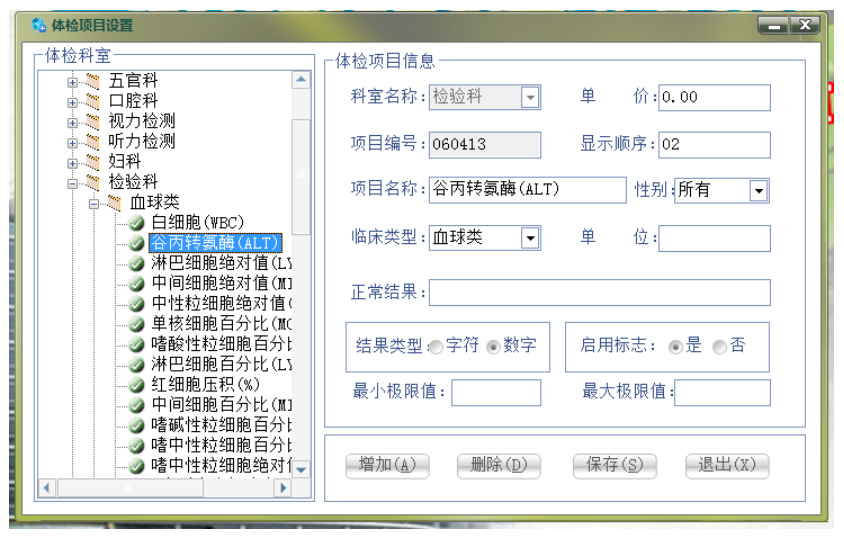
Task: Select 单核细胞百分比 item in the tree
Action: click(221, 324)
